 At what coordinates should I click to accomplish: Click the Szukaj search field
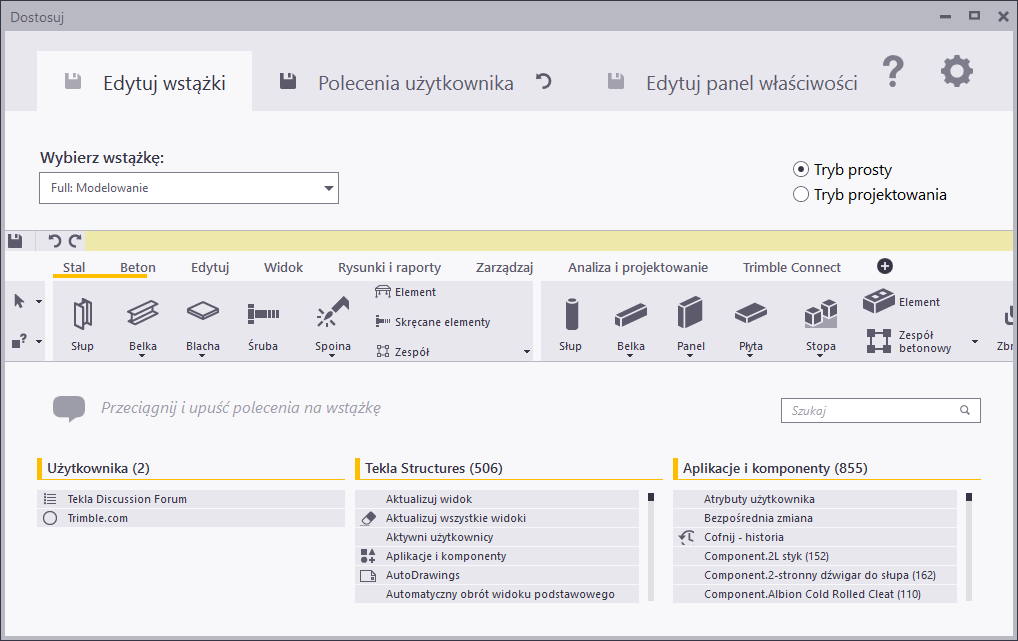pyautogui.click(x=870, y=410)
